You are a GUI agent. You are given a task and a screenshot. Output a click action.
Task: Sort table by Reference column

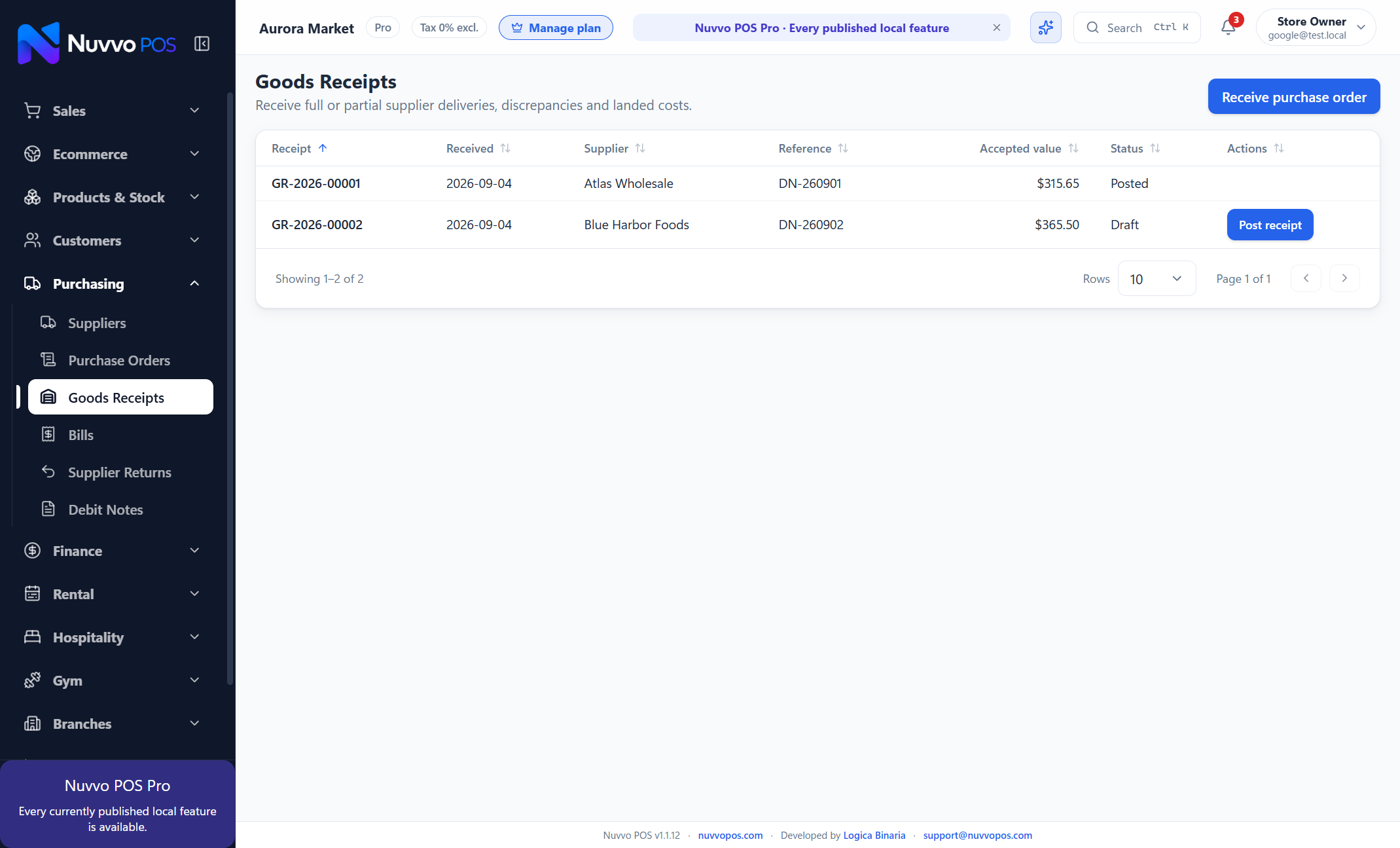814,149
